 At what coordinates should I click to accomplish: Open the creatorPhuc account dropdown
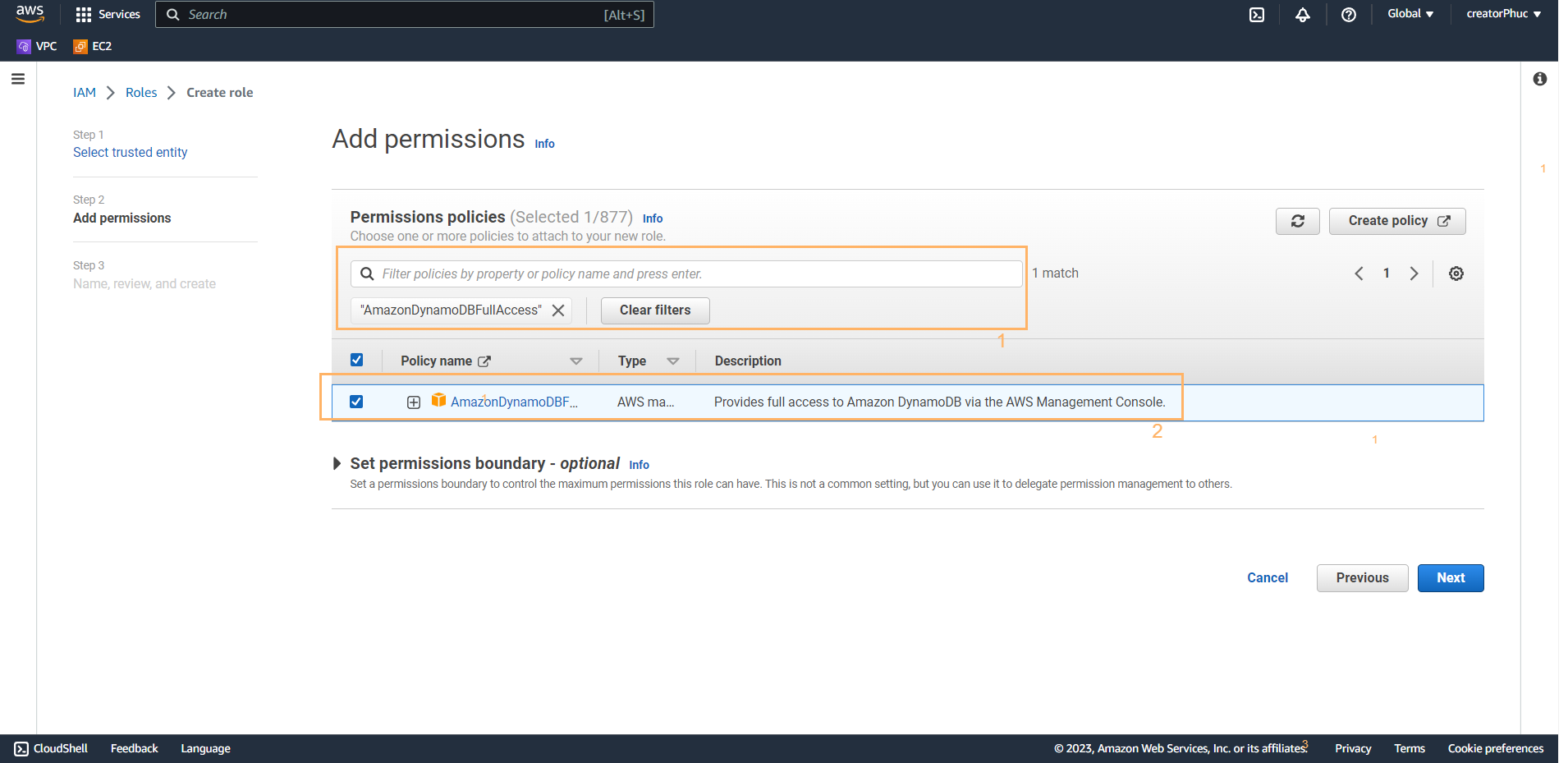1504,14
